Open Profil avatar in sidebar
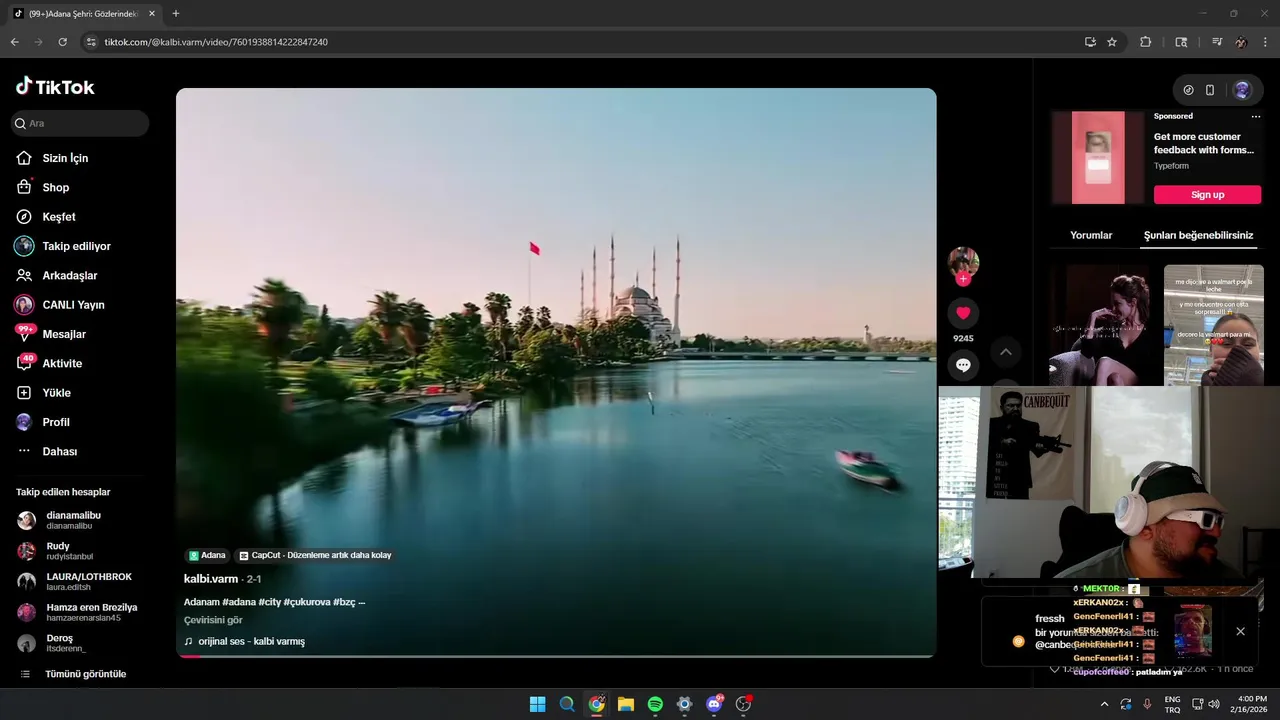1280x720 pixels. click(x=24, y=422)
